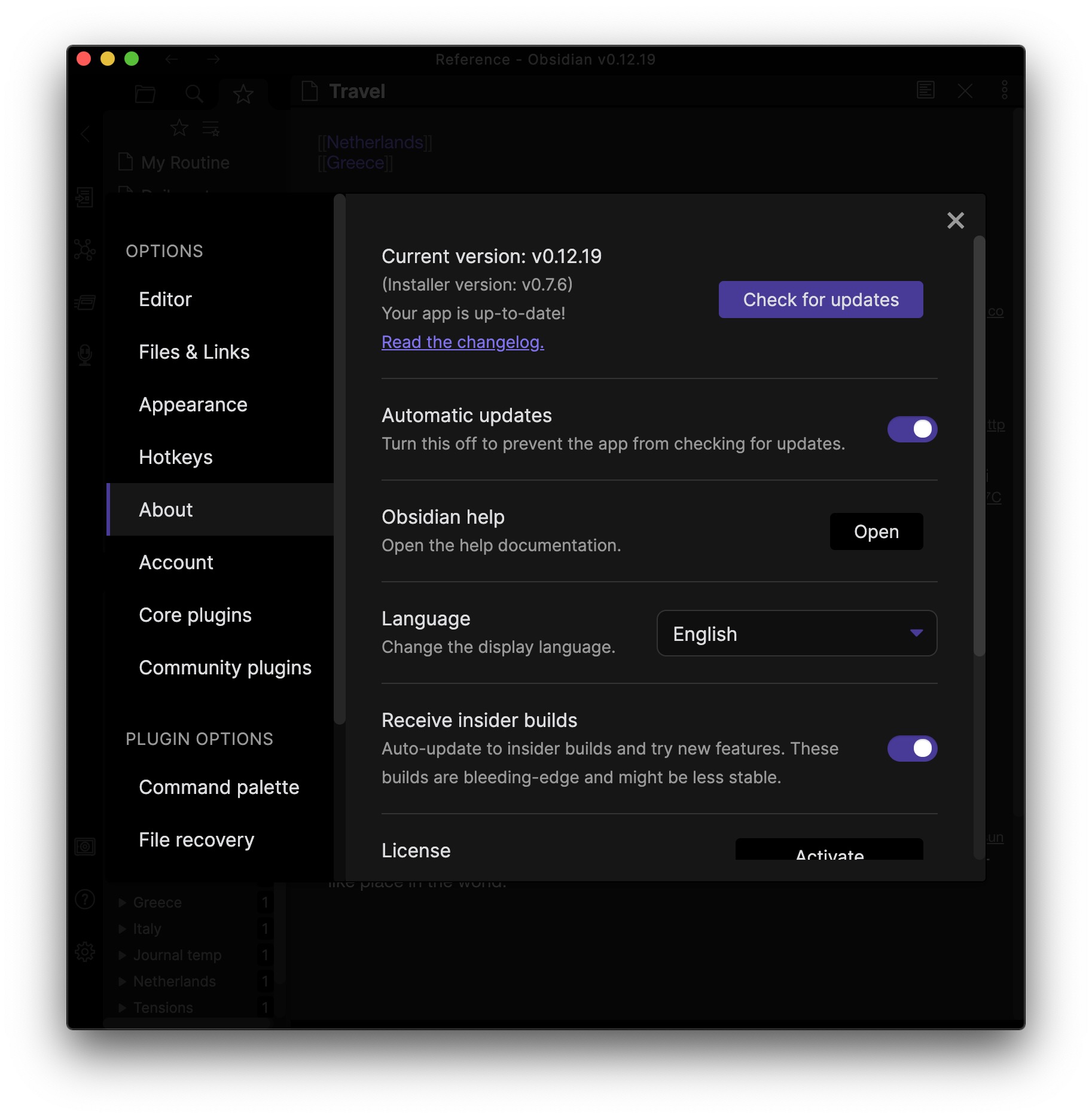
Task: Click the star icon in starred panel
Action: pos(179,127)
